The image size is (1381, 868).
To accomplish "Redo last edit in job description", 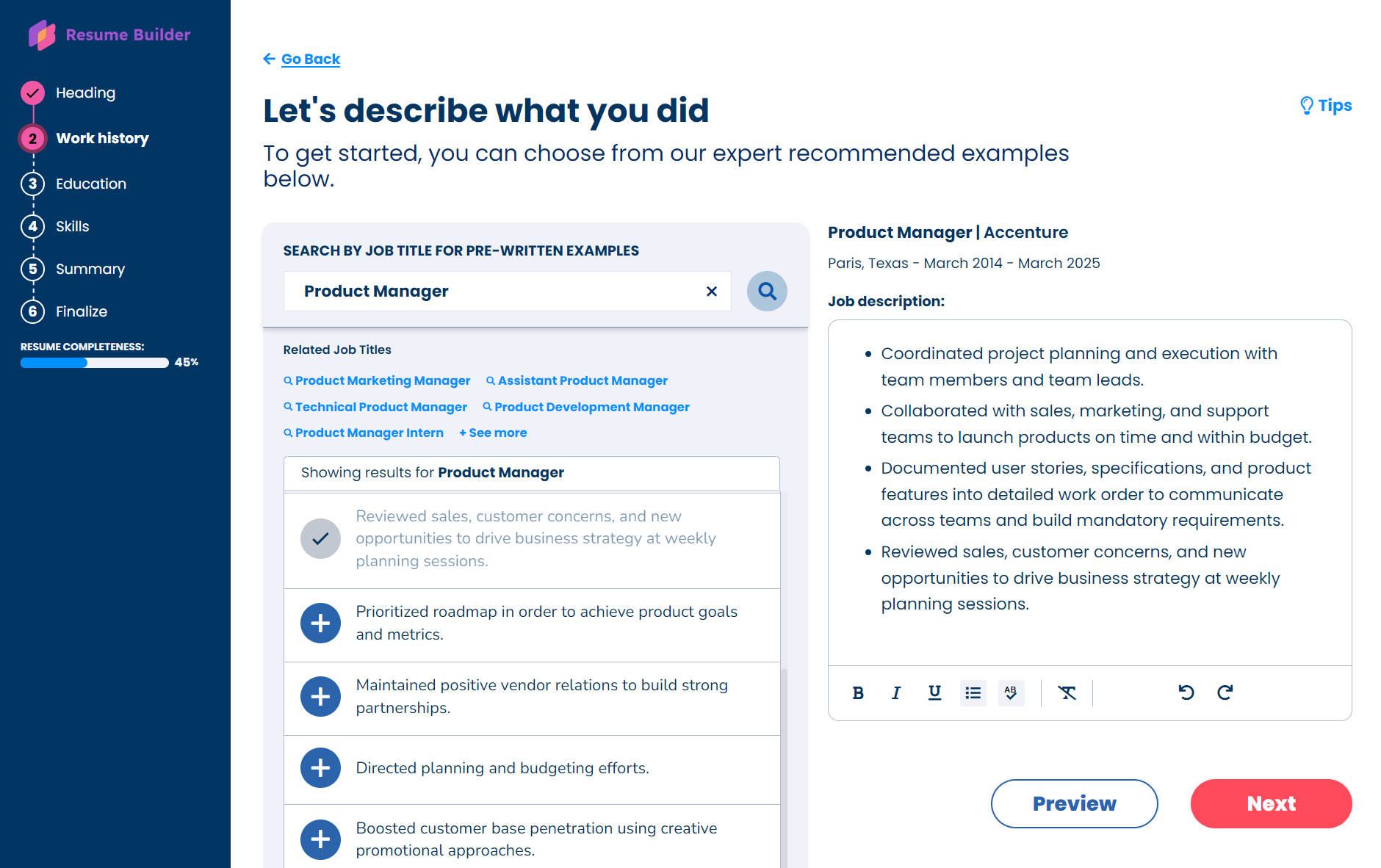I will coord(1225,692).
